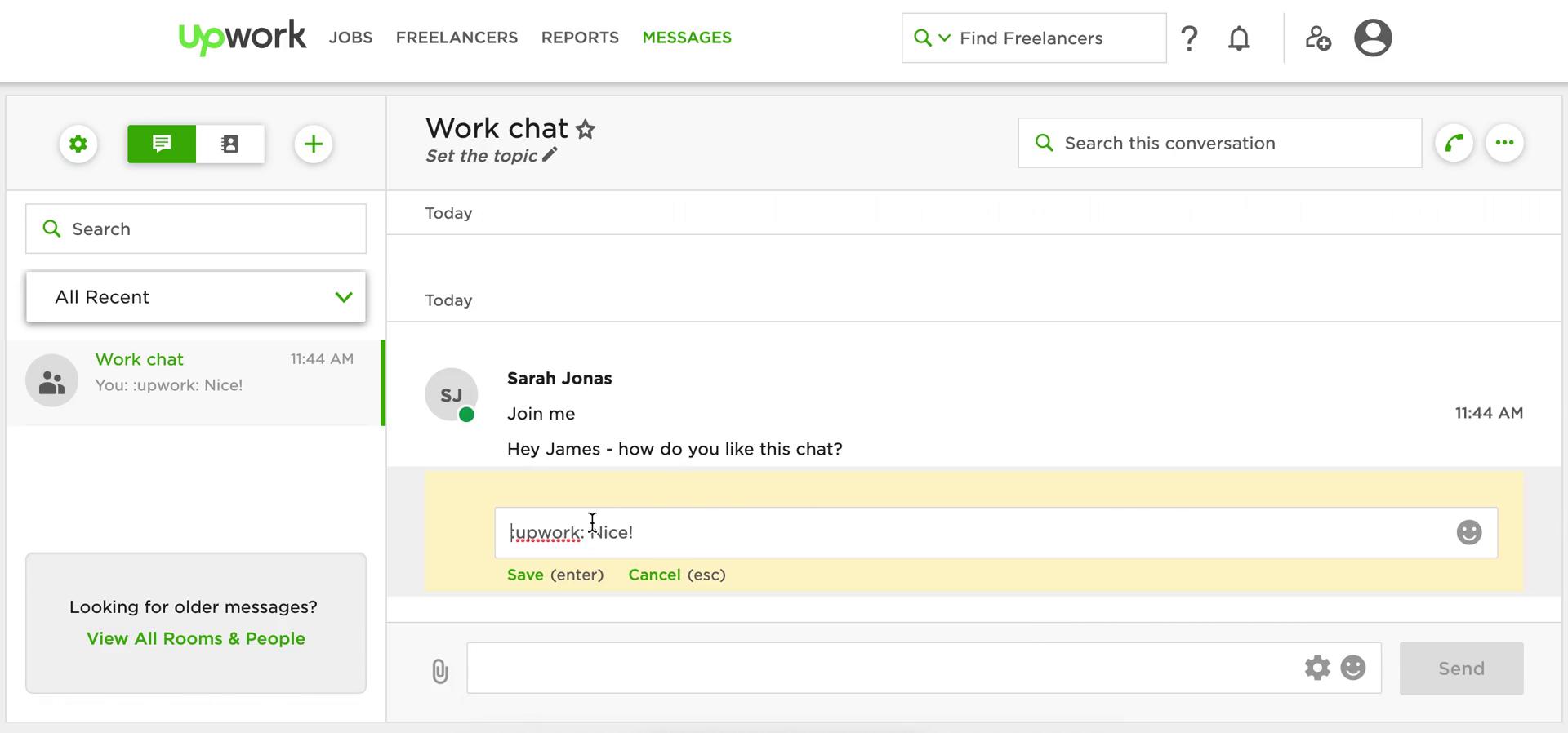Switch to the contacts list tab
This screenshot has height=733, width=1568.
pos(230,144)
